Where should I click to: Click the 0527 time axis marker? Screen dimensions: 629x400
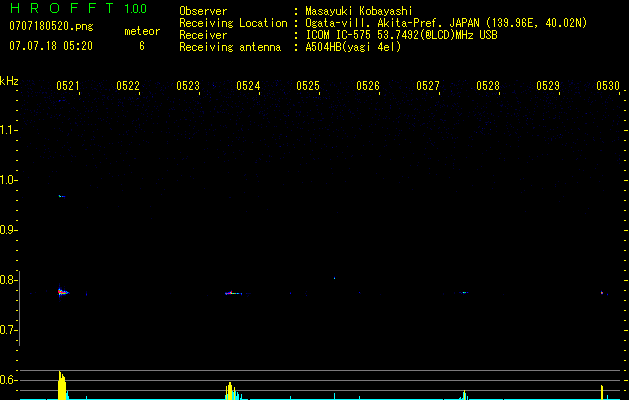(428, 85)
